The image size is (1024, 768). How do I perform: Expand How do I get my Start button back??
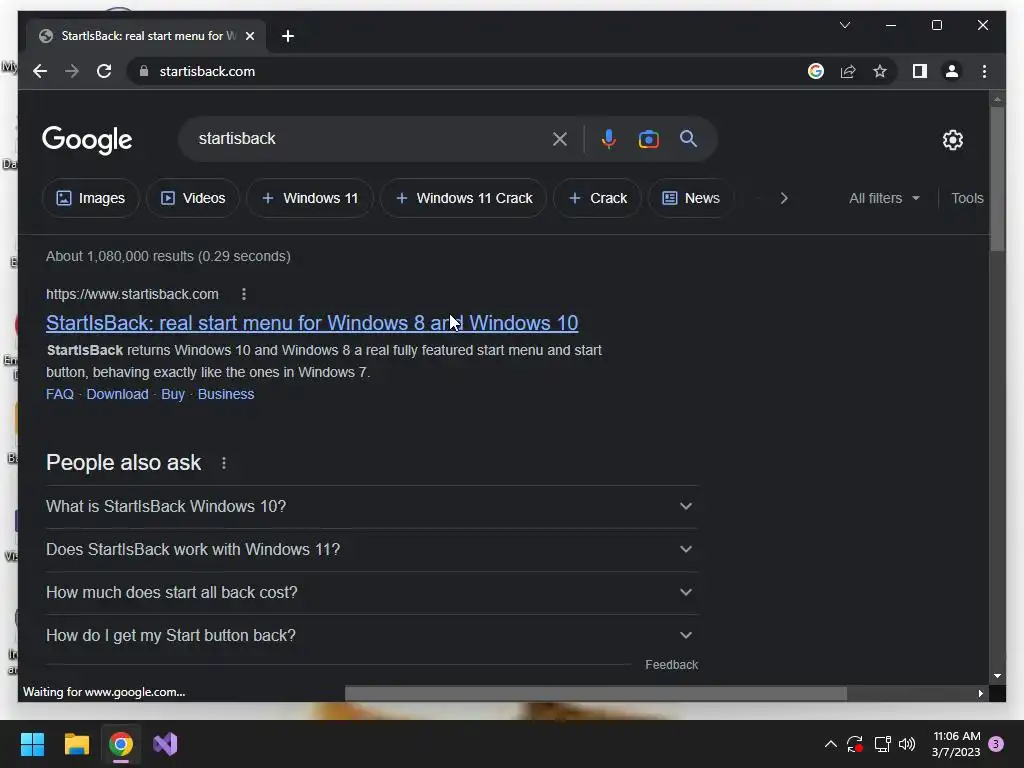tap(372, 635)
